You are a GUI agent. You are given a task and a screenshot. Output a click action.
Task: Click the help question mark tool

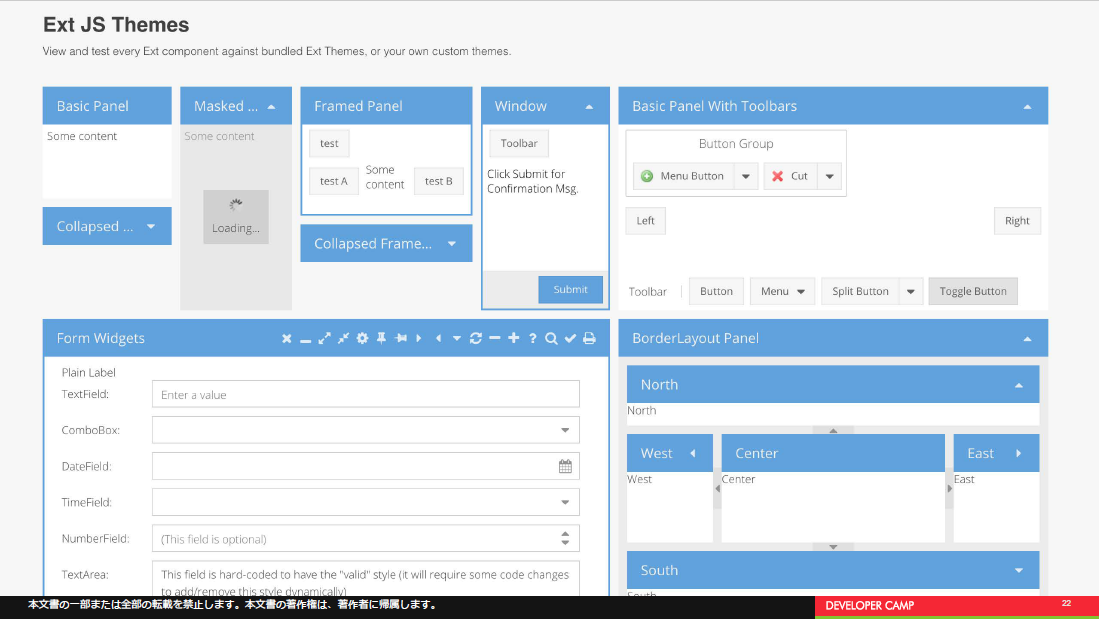pos(533,339)
